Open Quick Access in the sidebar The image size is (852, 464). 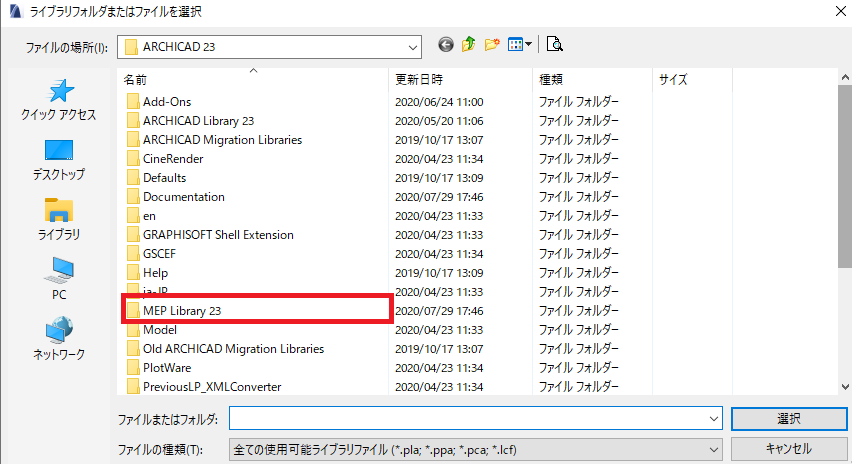click(59, 99)
